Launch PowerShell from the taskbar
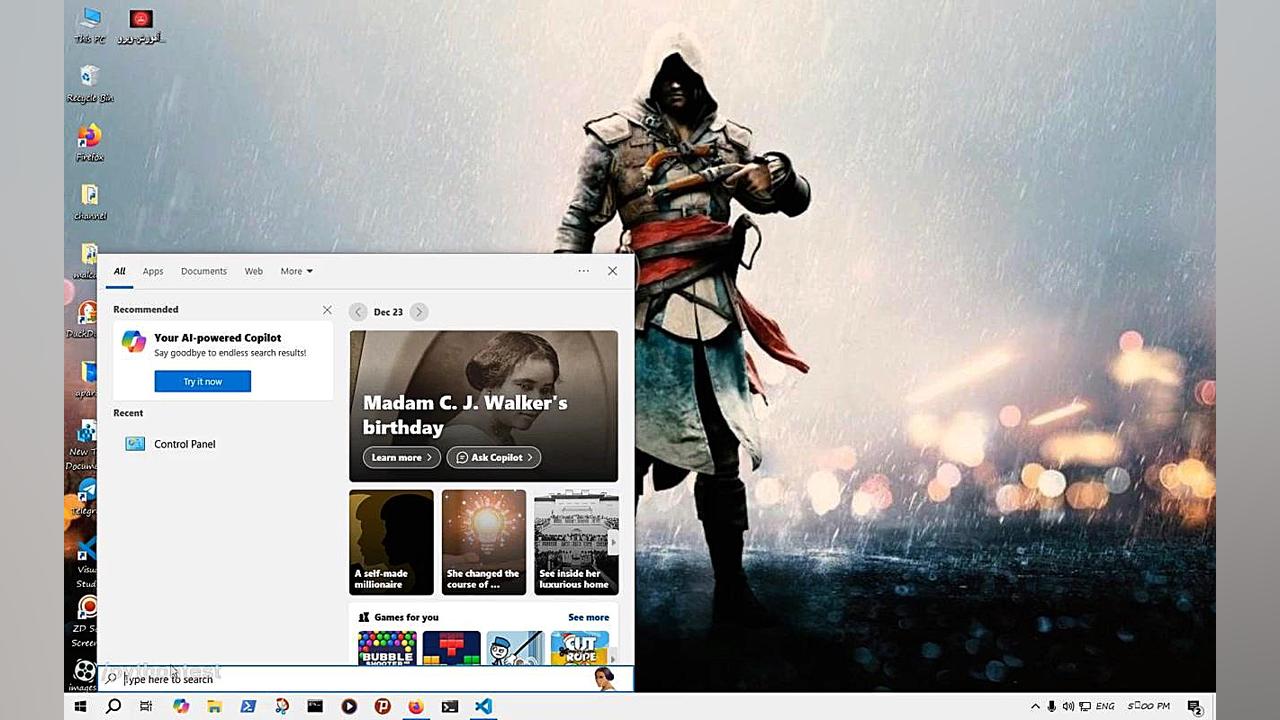Screen dimensions: 1280x720 248,706
